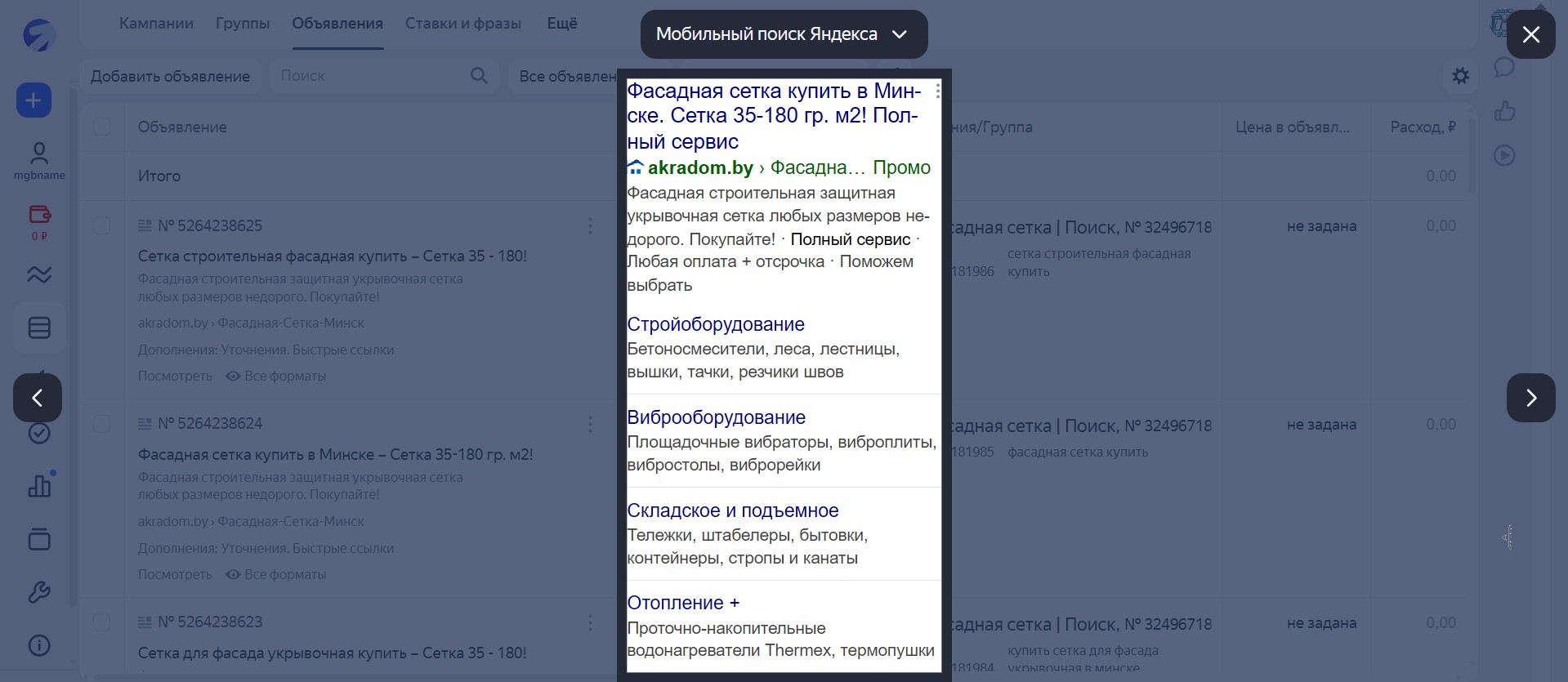Open the Стройоборудование quick link

tap(716, 324)
